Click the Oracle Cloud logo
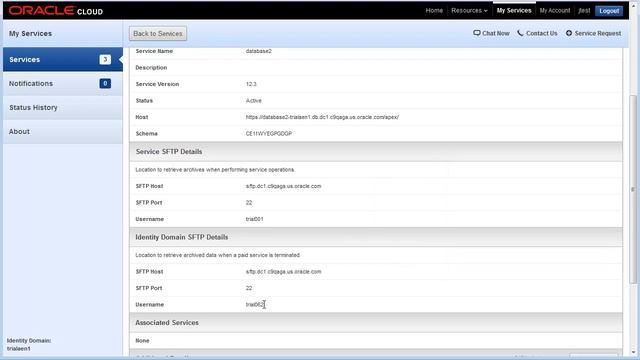The height and width of the screenshot is (360, 640). click(x=56, y=11)
